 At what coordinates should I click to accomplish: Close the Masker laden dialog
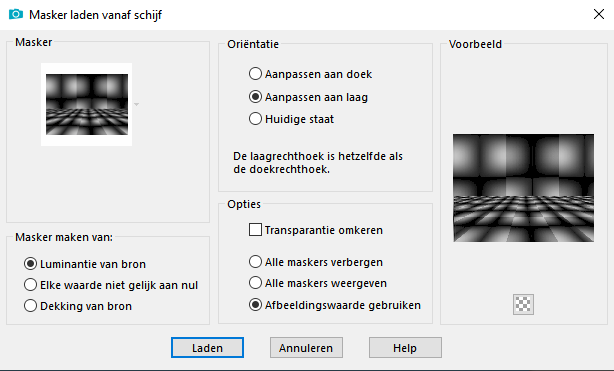tap(599, 14)
